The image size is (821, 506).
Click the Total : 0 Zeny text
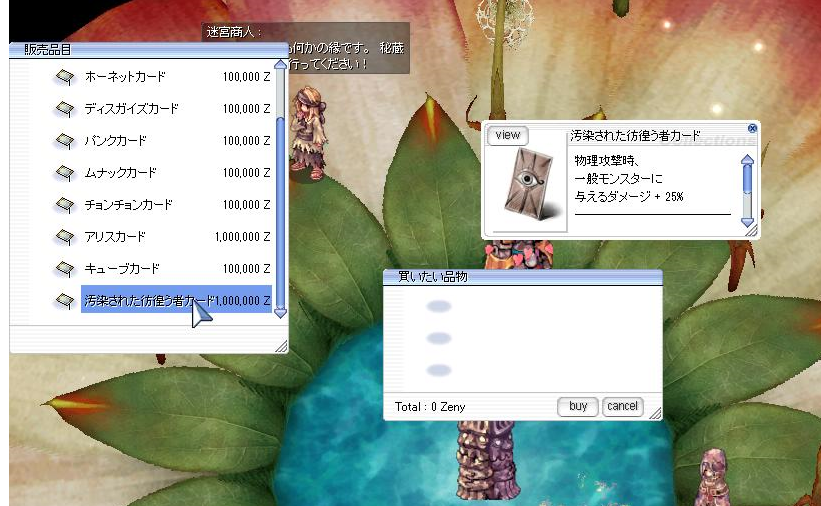point(430,407)
